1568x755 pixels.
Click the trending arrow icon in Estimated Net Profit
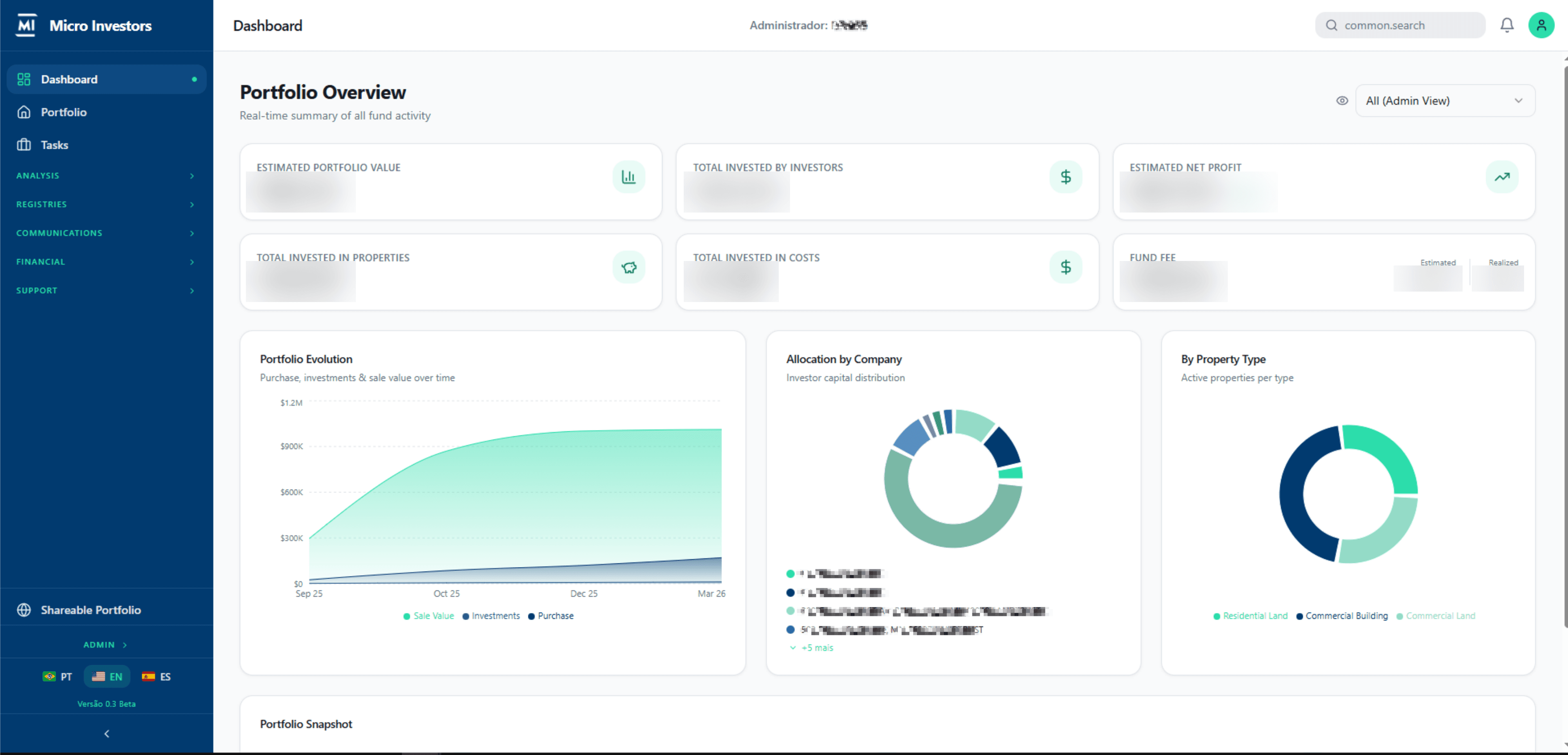pos(1502,176)
